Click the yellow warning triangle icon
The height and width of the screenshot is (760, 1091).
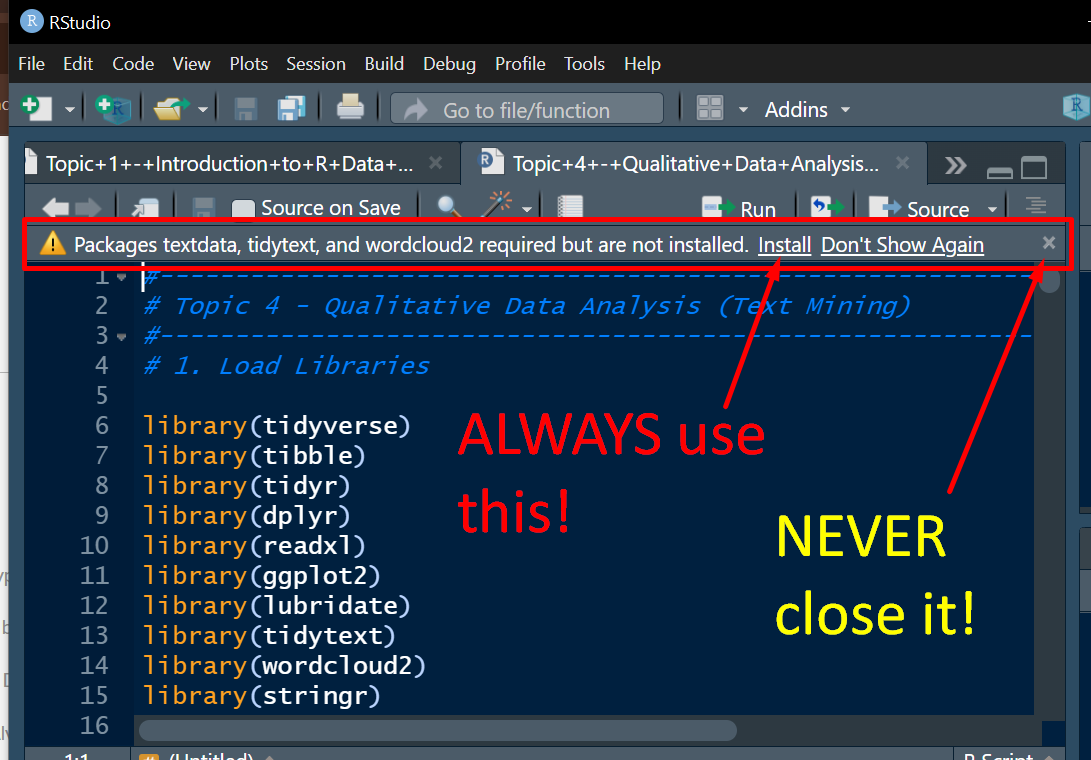52,244
